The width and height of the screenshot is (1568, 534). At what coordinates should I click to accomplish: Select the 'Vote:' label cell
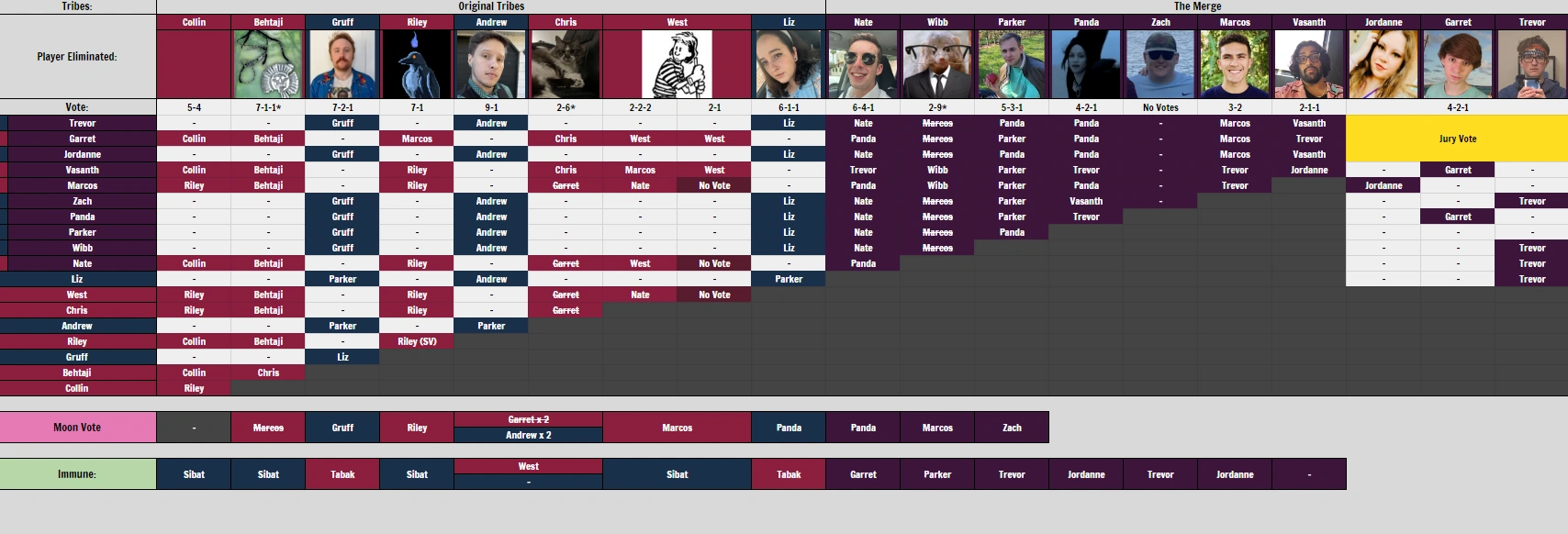tap(78, 107)
